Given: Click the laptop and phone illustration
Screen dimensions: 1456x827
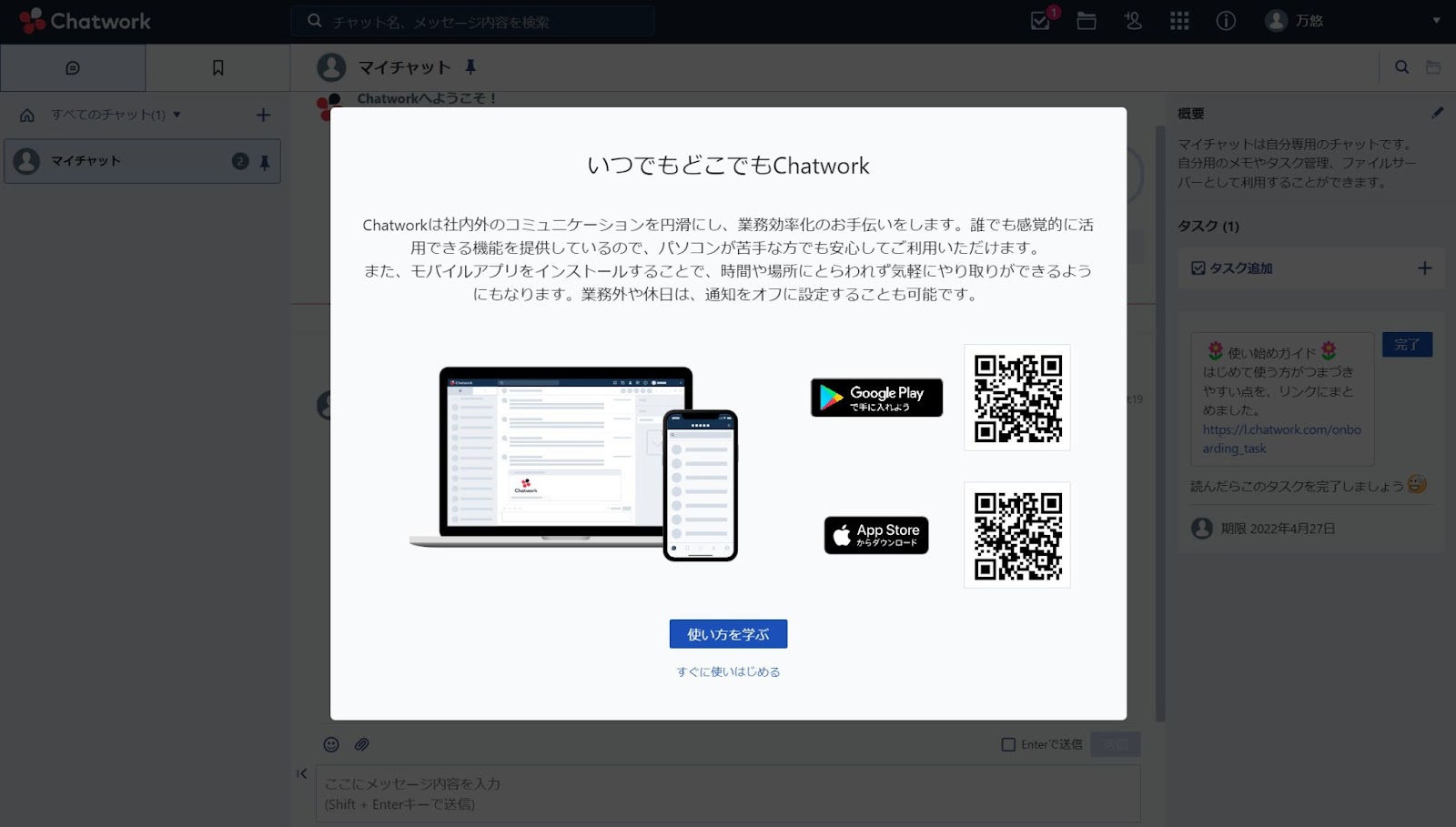Looking at the screenshot, I should point(573,463).
